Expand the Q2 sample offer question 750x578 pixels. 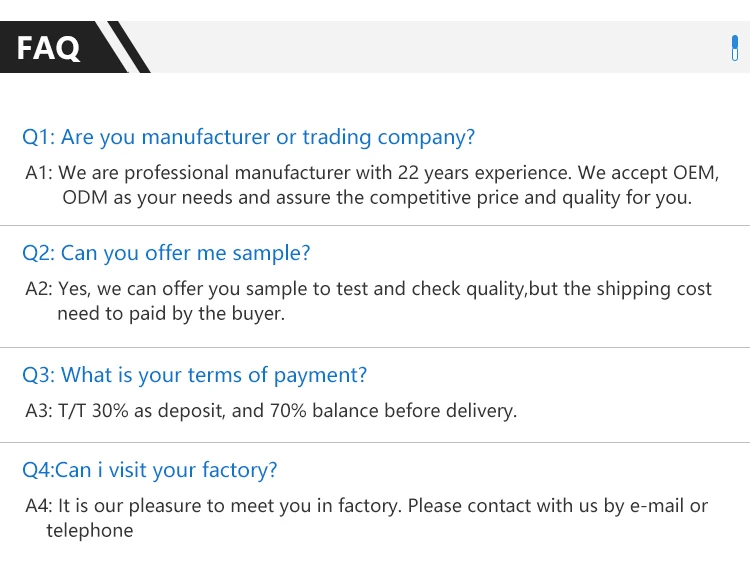[x=166, y=253]
